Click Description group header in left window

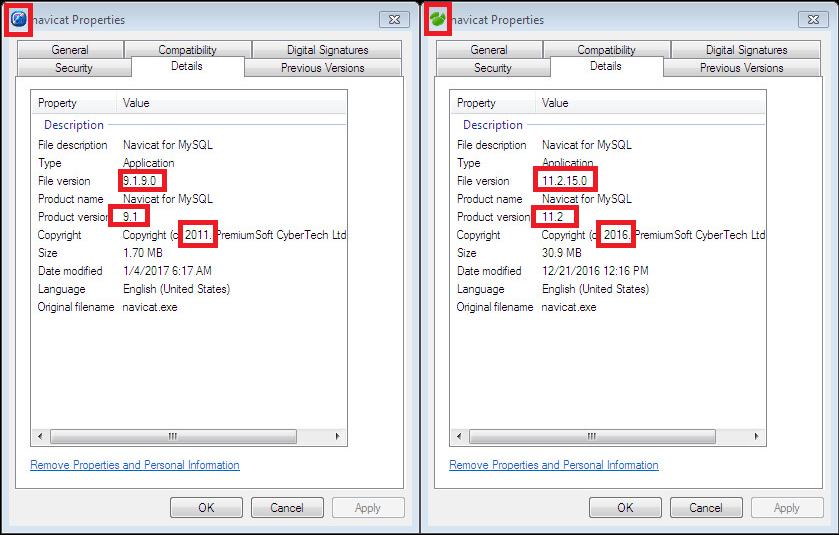tap(74, 125)
